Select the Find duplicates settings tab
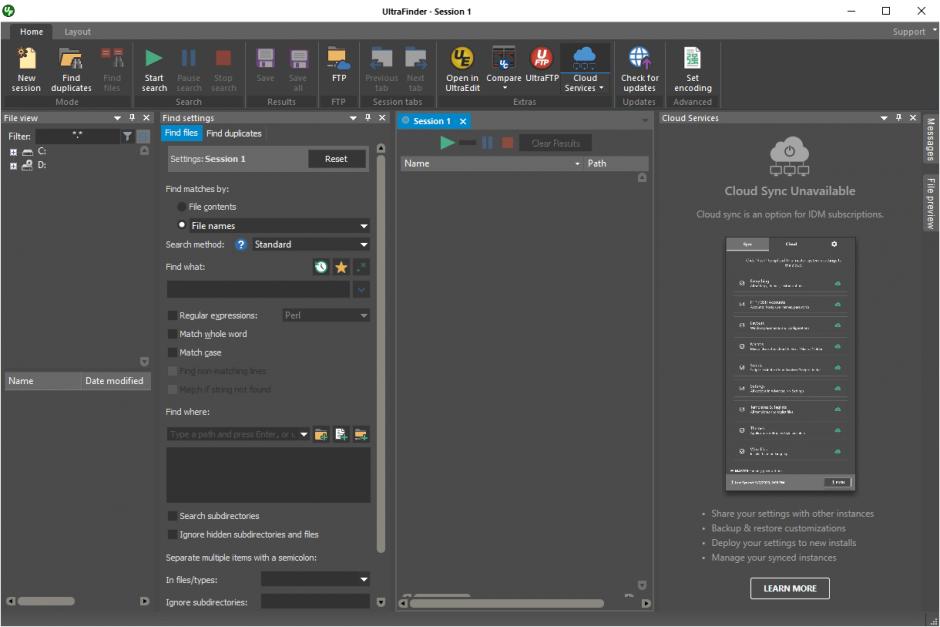Viewport: 940px width, 627px height. coord(234,133)
